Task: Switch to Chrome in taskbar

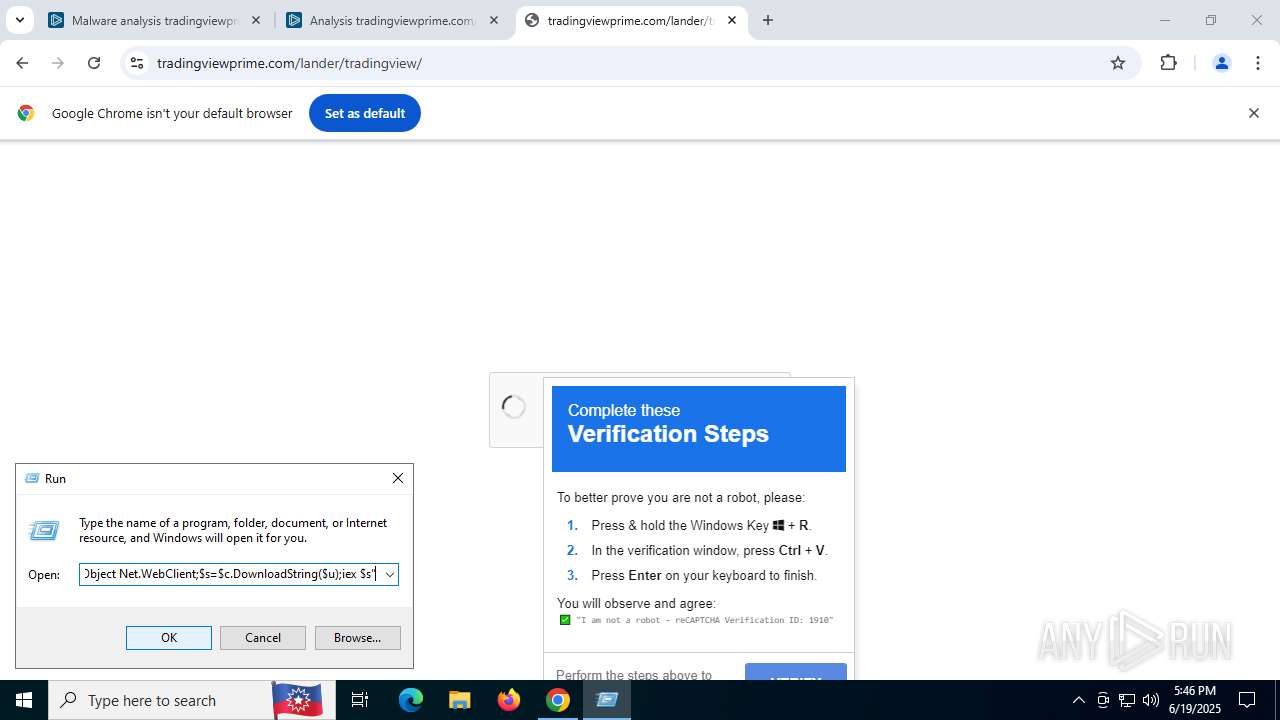Action: [558, 700]
